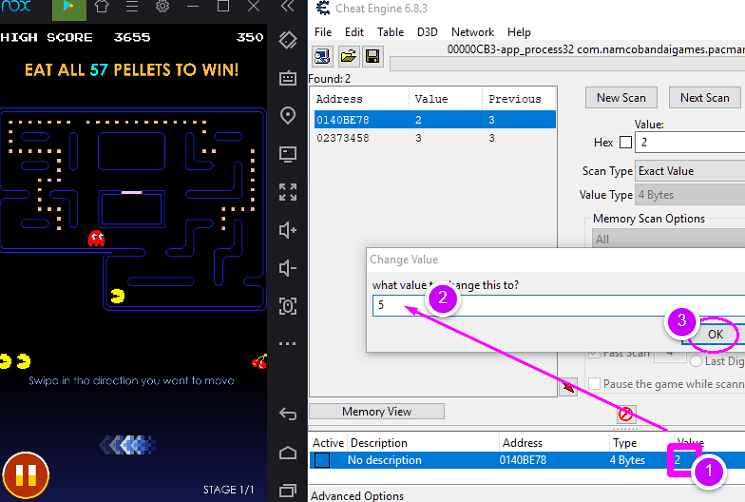Click the Nox keyboard control icon

(287, 78)
